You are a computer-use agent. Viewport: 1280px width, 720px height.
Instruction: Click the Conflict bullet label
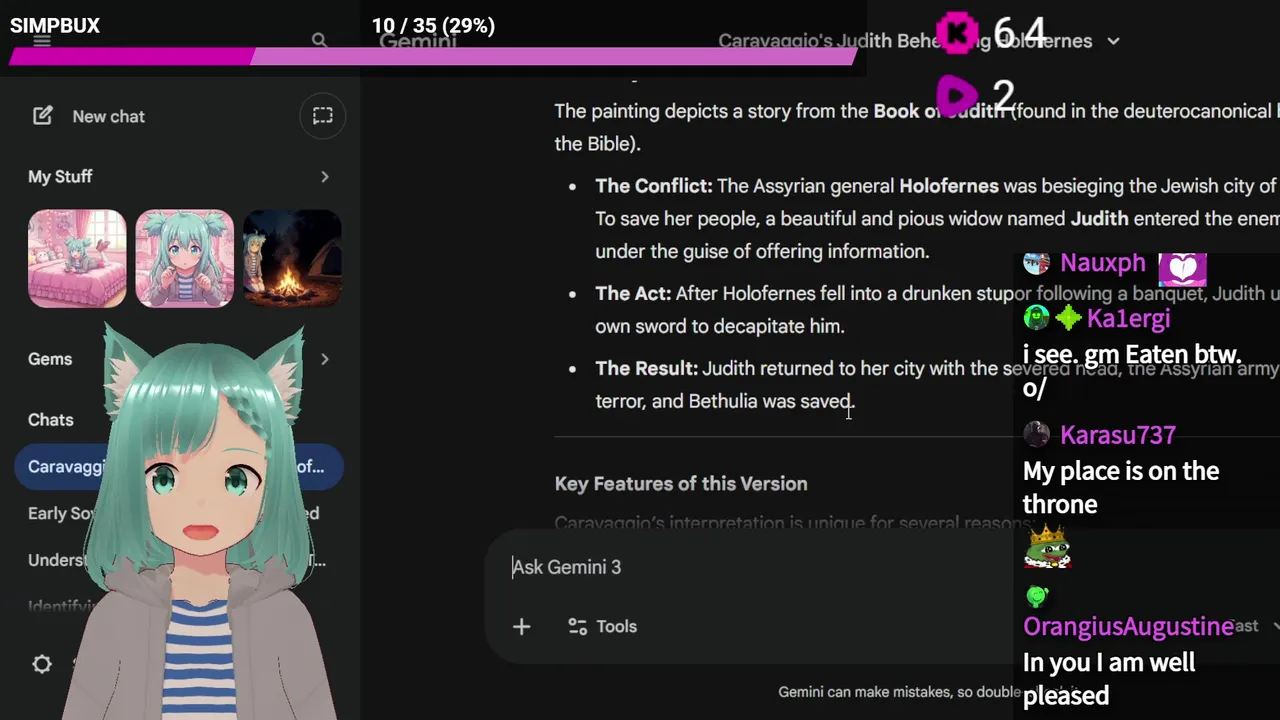click(x=654, y=186)
